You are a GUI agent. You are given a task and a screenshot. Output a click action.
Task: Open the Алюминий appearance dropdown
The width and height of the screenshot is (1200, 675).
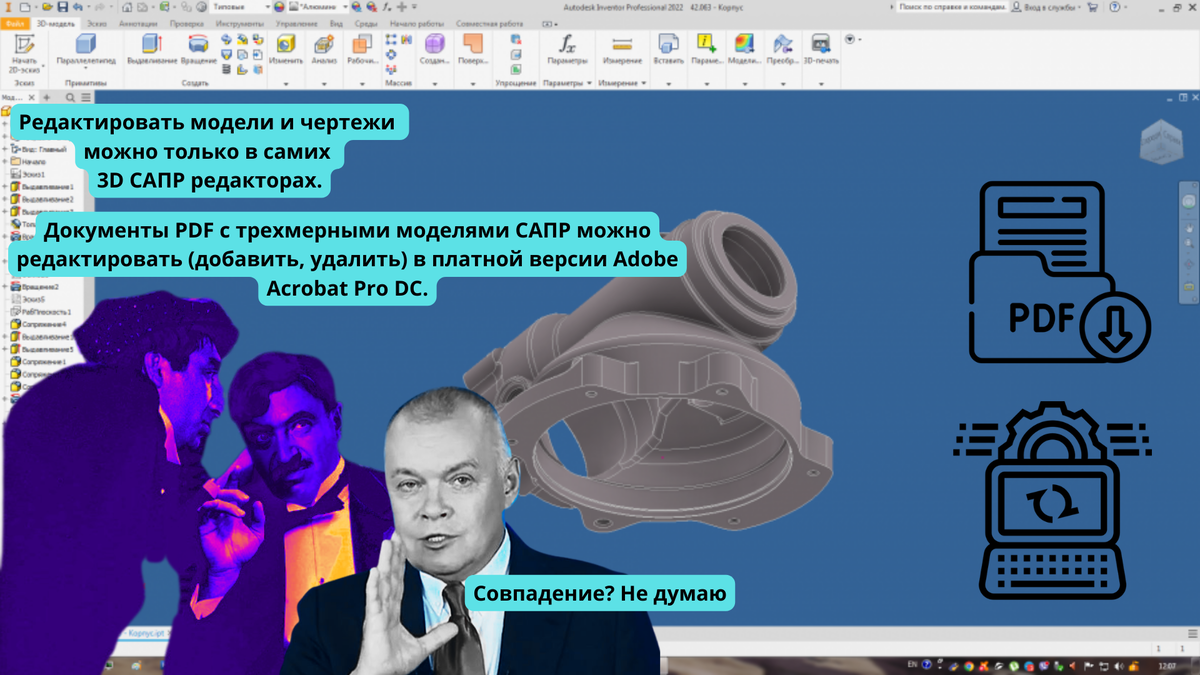tap(320, 7)
